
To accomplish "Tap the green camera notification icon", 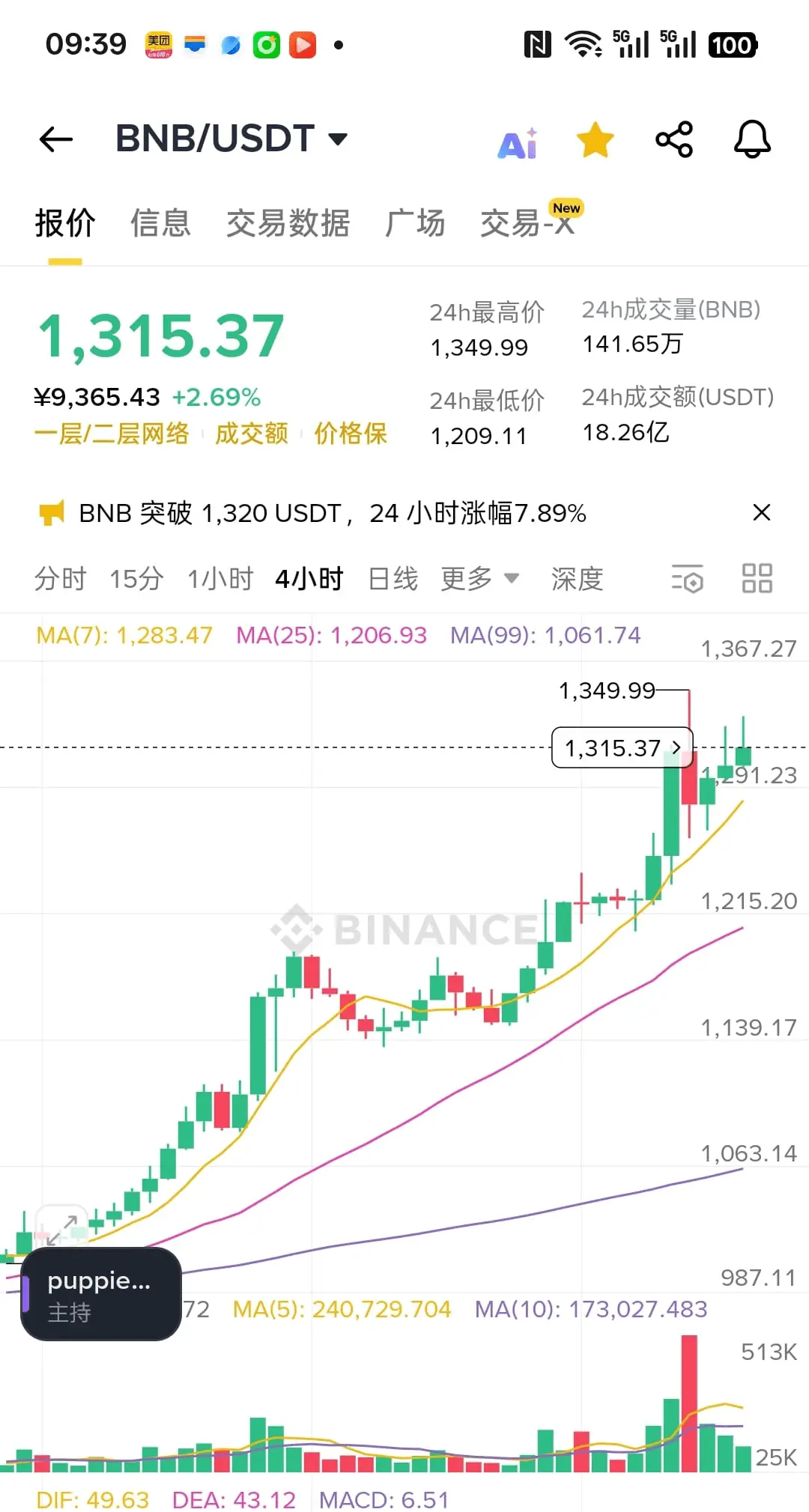I will pyautogui.click(x=267, y=45).
